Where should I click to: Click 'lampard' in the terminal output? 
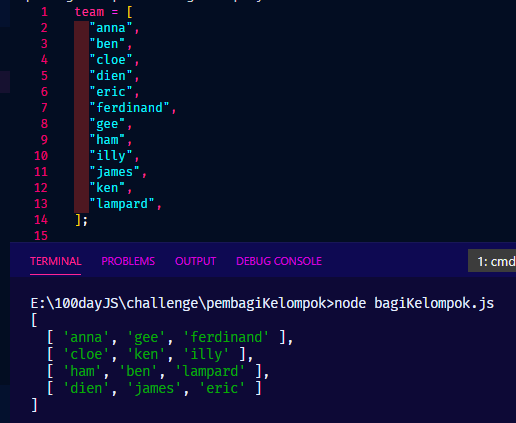click(211, 371)
